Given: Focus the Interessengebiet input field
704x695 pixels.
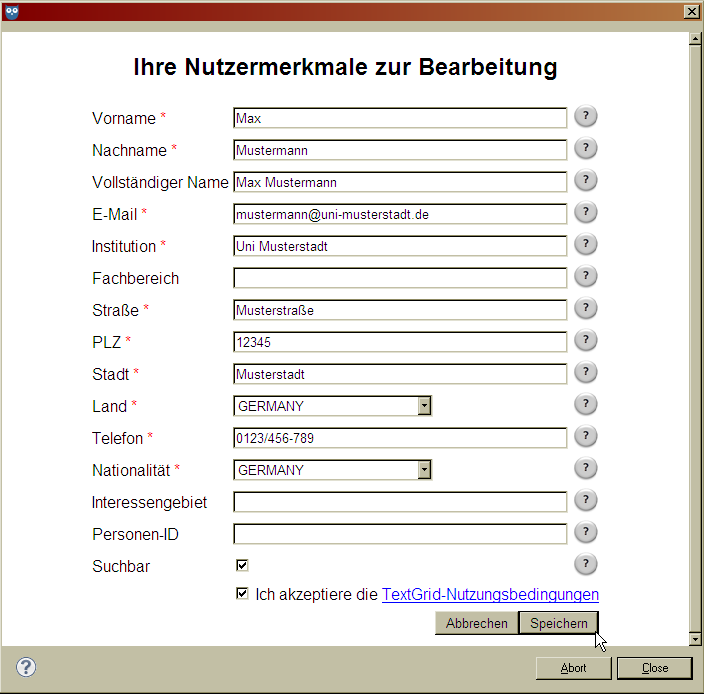Looking at the screenshot, I should coord(400,502).
